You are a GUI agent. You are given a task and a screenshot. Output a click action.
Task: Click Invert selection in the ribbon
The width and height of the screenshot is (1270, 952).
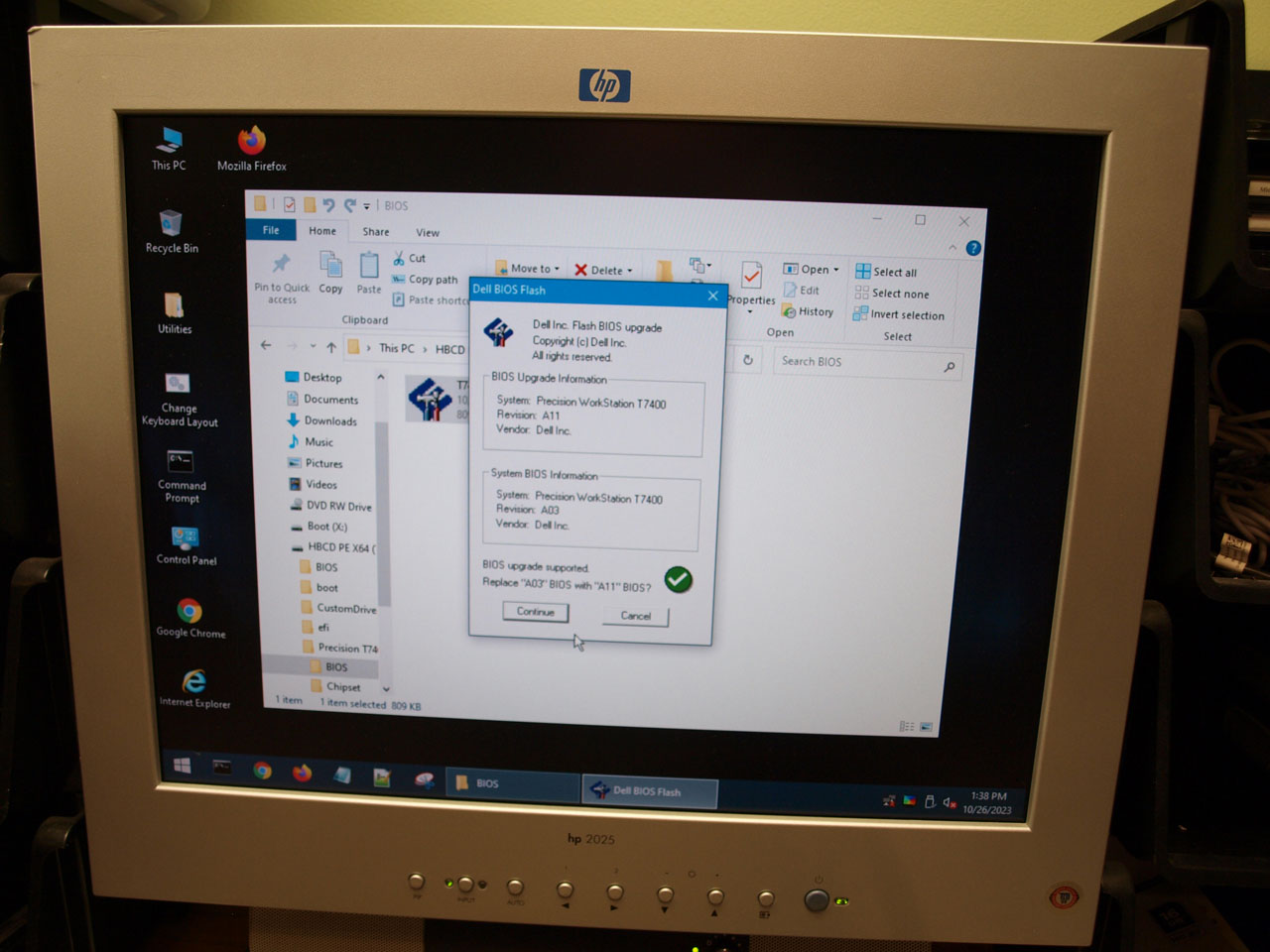pyautogui.click(x=898, y=314)
